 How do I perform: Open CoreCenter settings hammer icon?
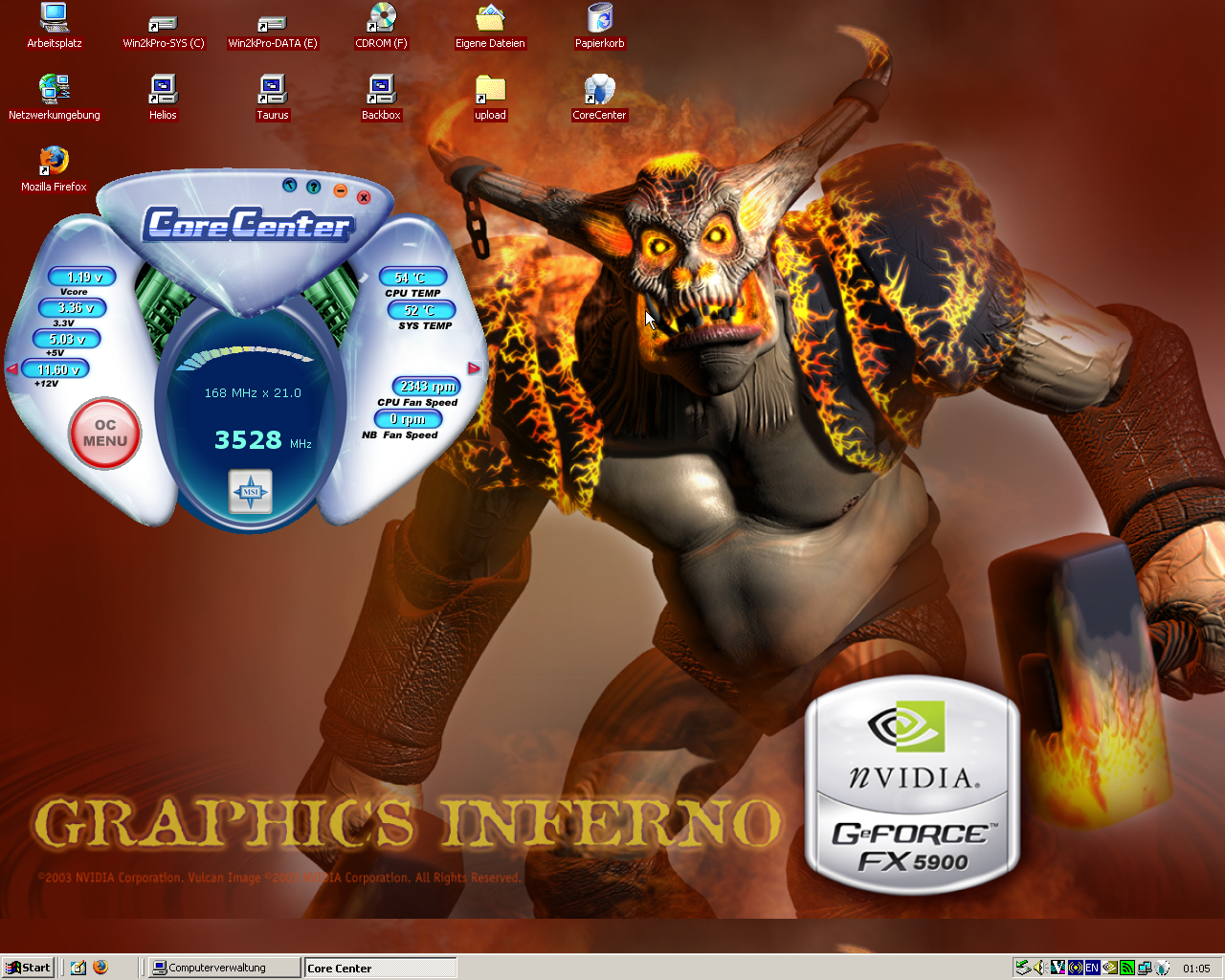point(290,185)
